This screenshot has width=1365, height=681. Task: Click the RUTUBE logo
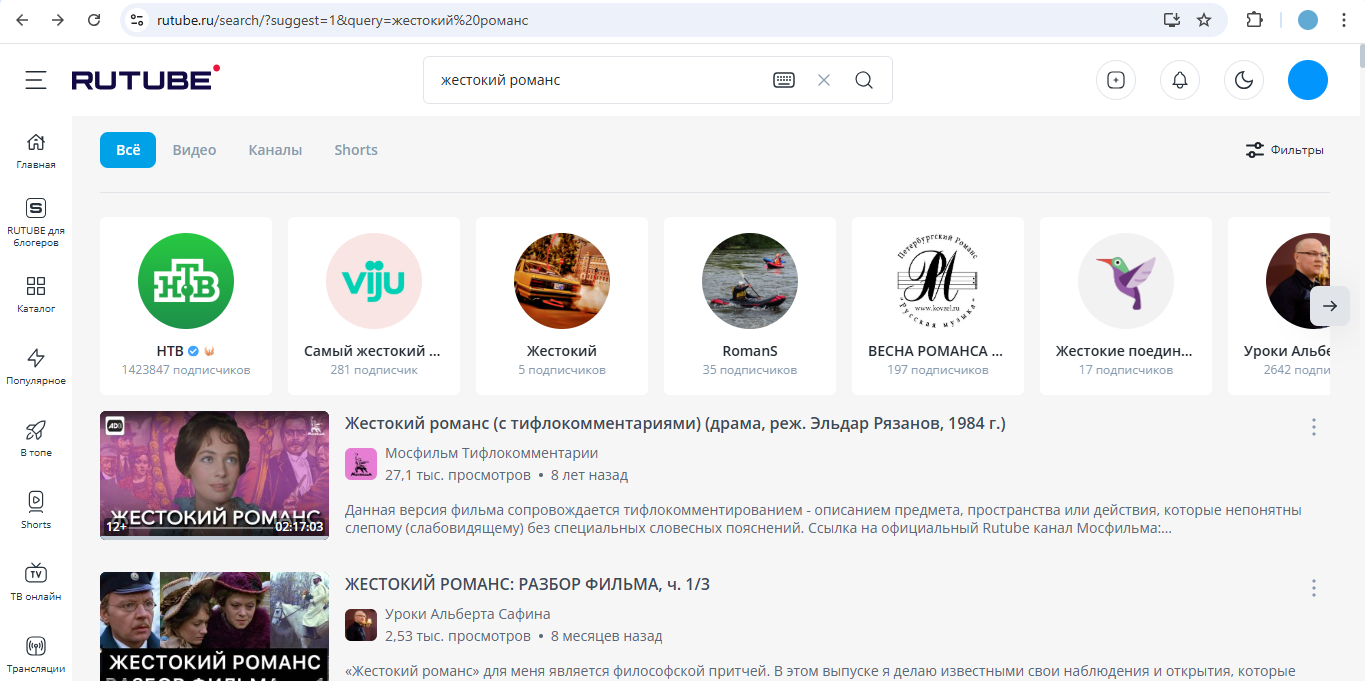145,79
